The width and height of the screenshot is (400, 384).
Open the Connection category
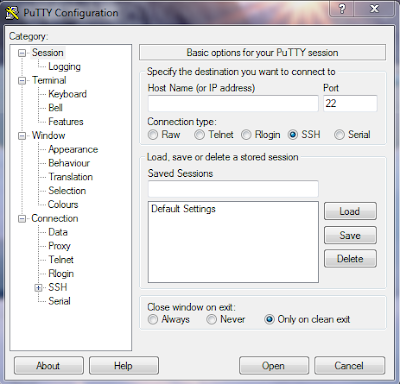point(55,218)
